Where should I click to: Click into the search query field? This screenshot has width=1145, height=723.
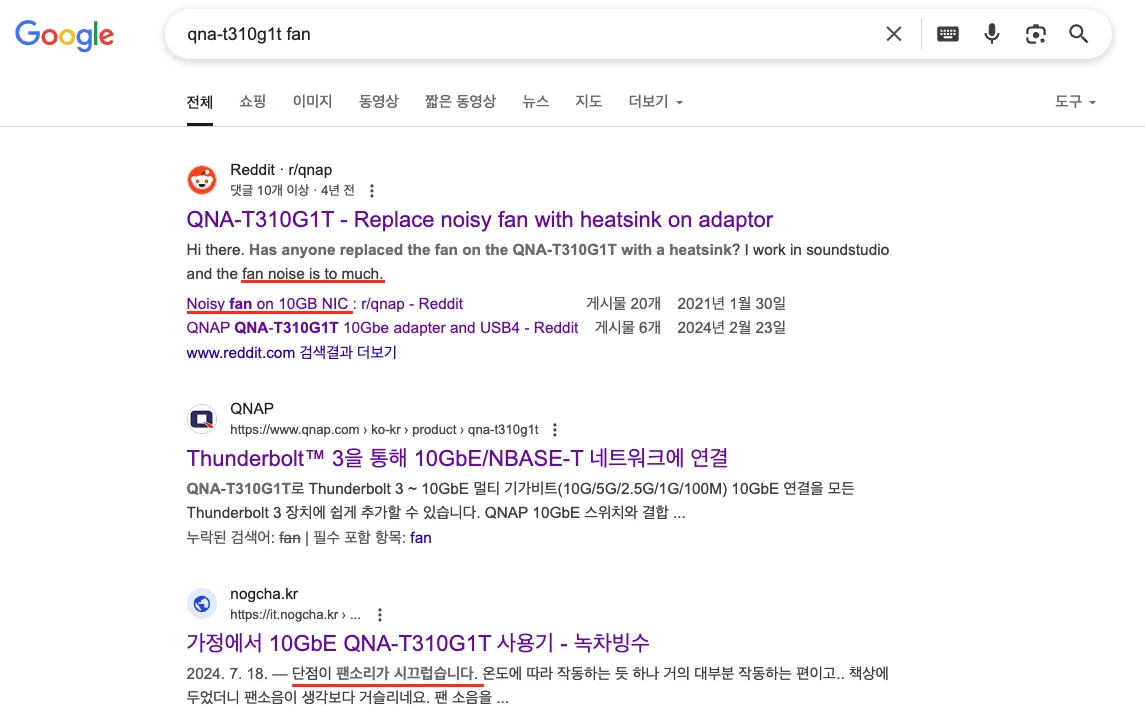(520, 34)
